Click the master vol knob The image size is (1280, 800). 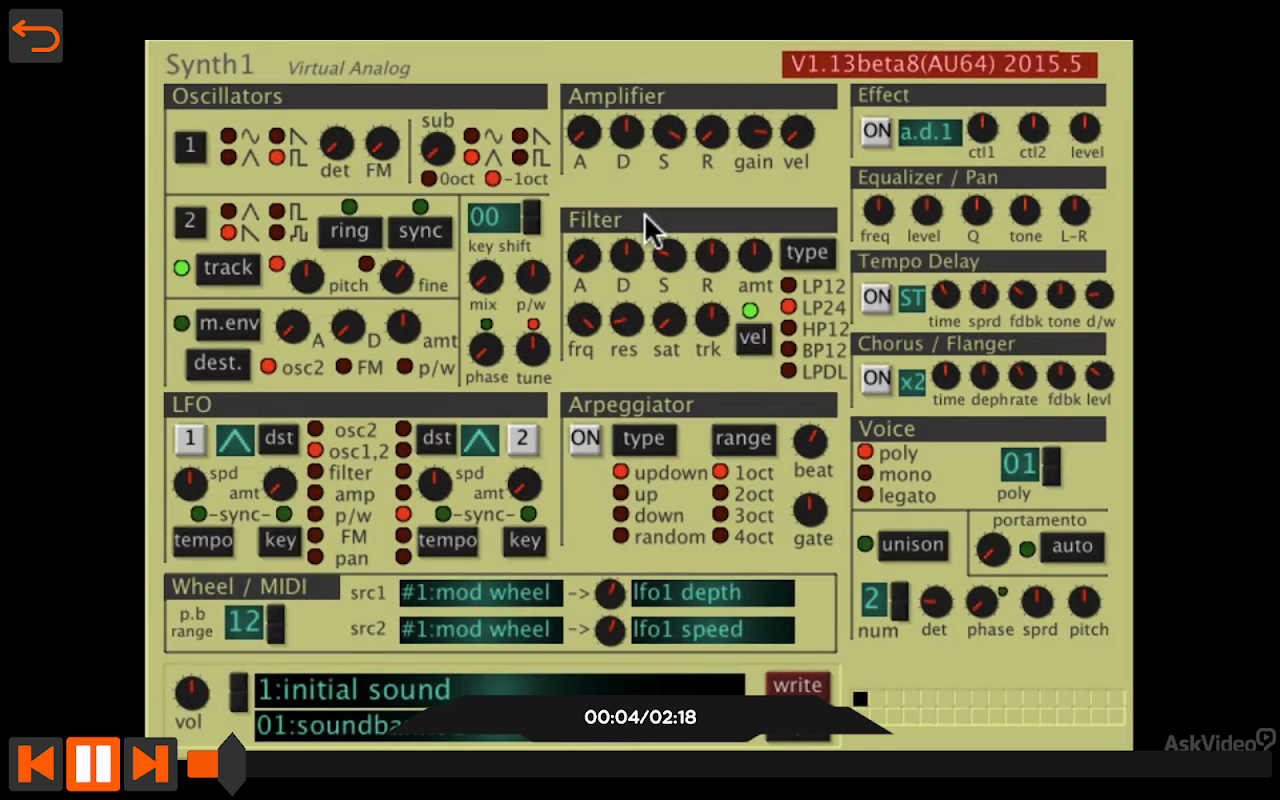point(191,693)
